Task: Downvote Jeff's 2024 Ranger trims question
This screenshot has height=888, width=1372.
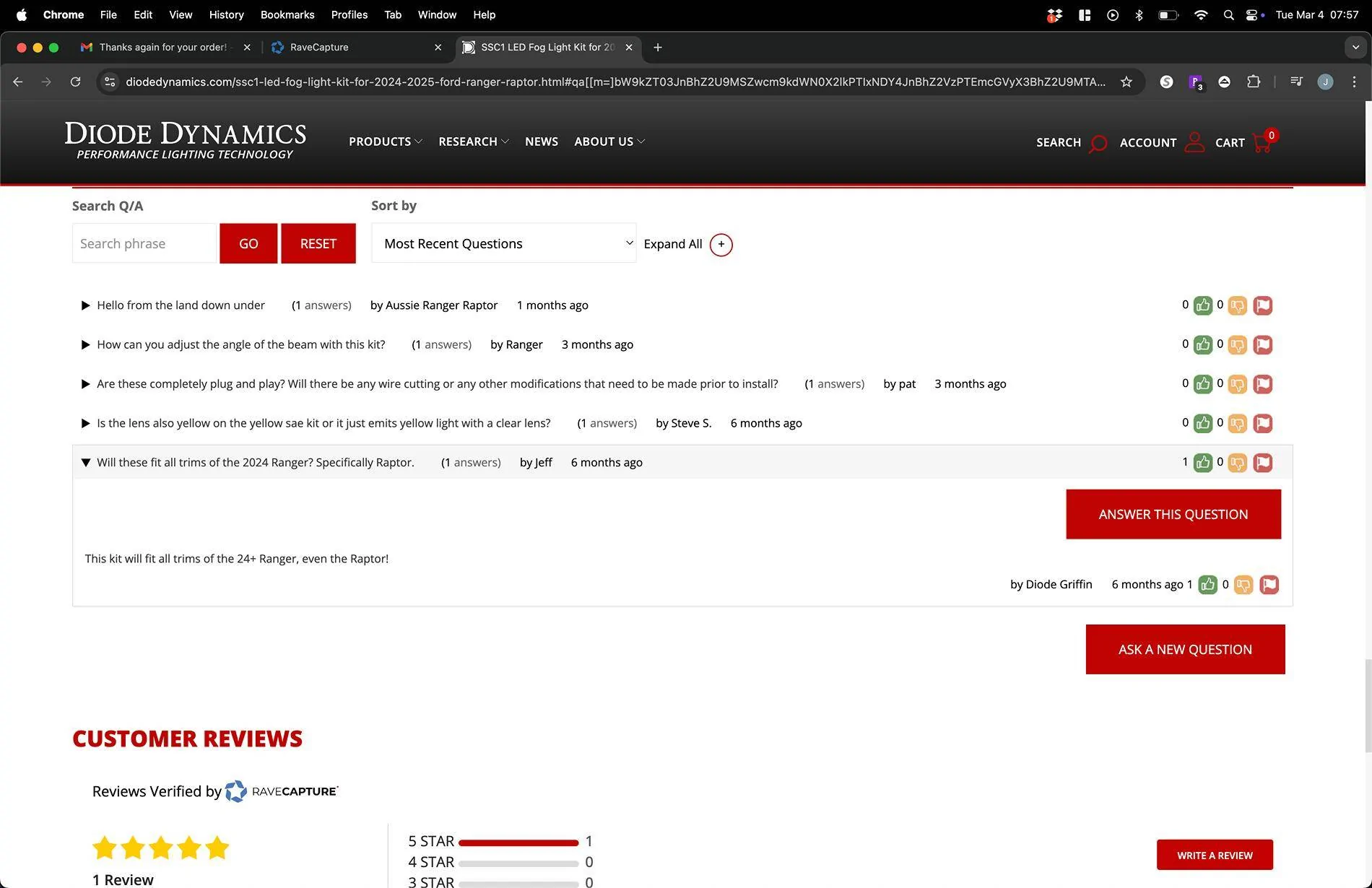Action: [1237, 463]
